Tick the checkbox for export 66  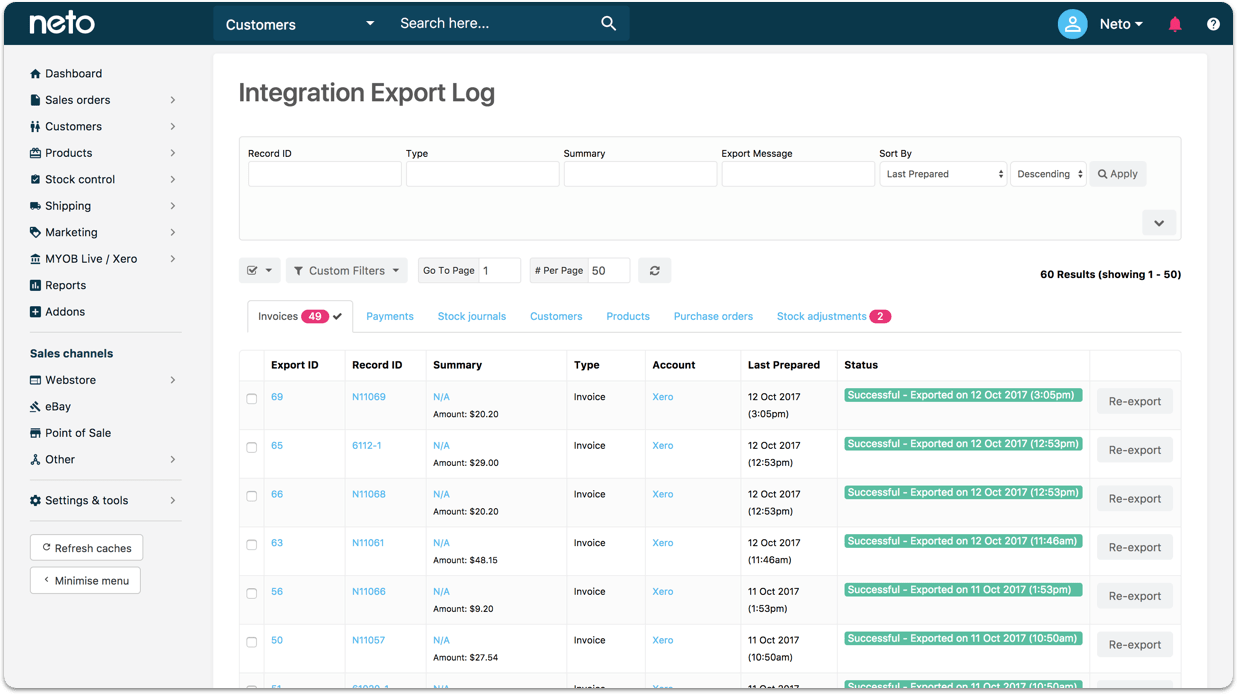(252, 497)
